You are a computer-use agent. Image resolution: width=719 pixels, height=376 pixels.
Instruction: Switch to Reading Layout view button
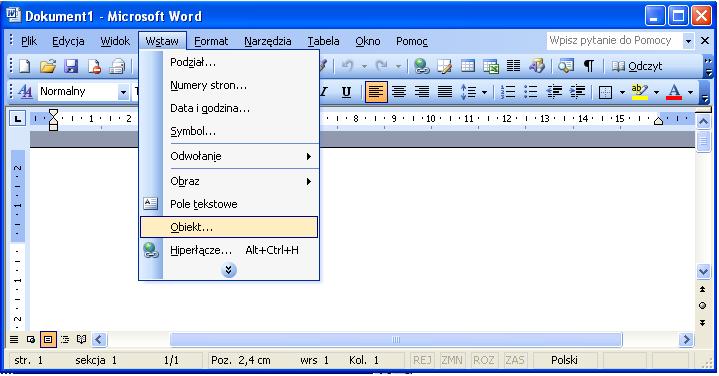pos(82,340)
